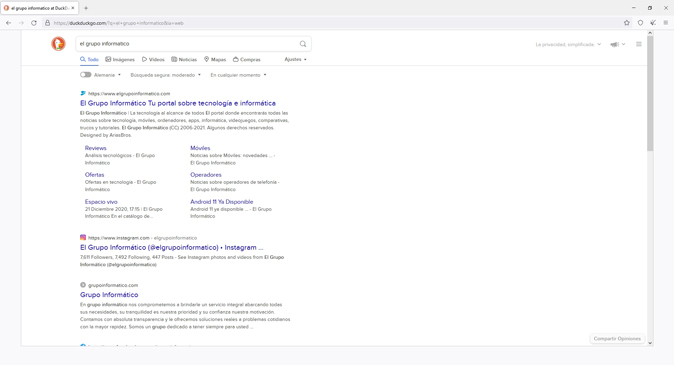Click the scrollbar down arrow
The image size is (674, 365).
coord(650,343)
